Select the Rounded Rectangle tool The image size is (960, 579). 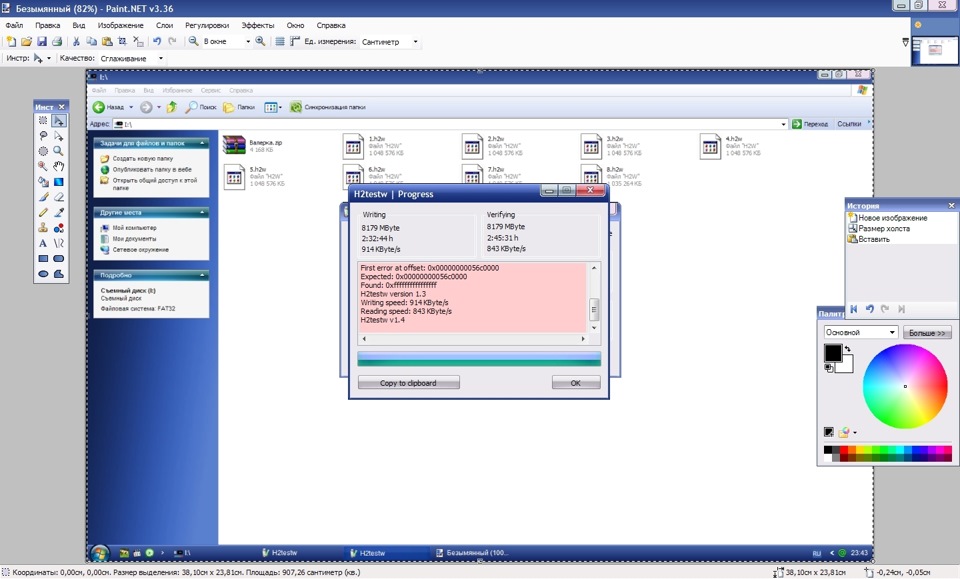tap(59, 258)
